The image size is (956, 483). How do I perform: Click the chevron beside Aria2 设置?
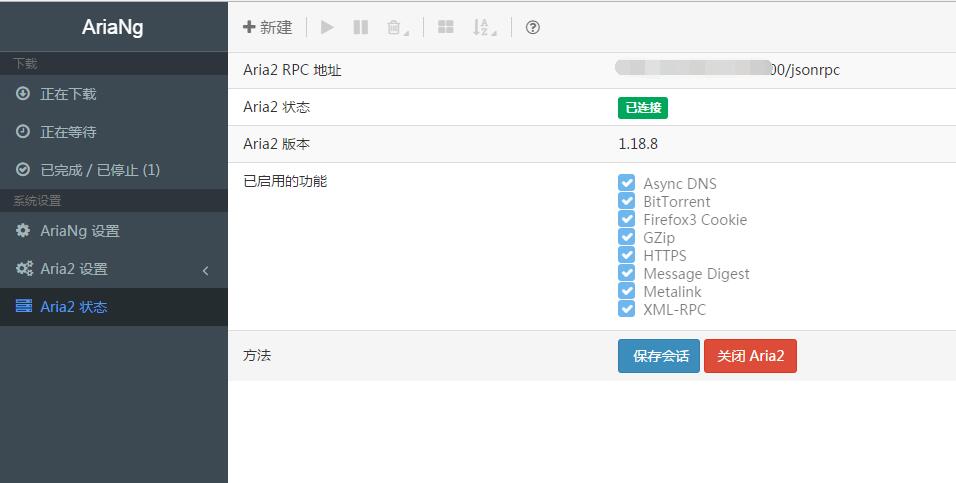pos(205,270)
